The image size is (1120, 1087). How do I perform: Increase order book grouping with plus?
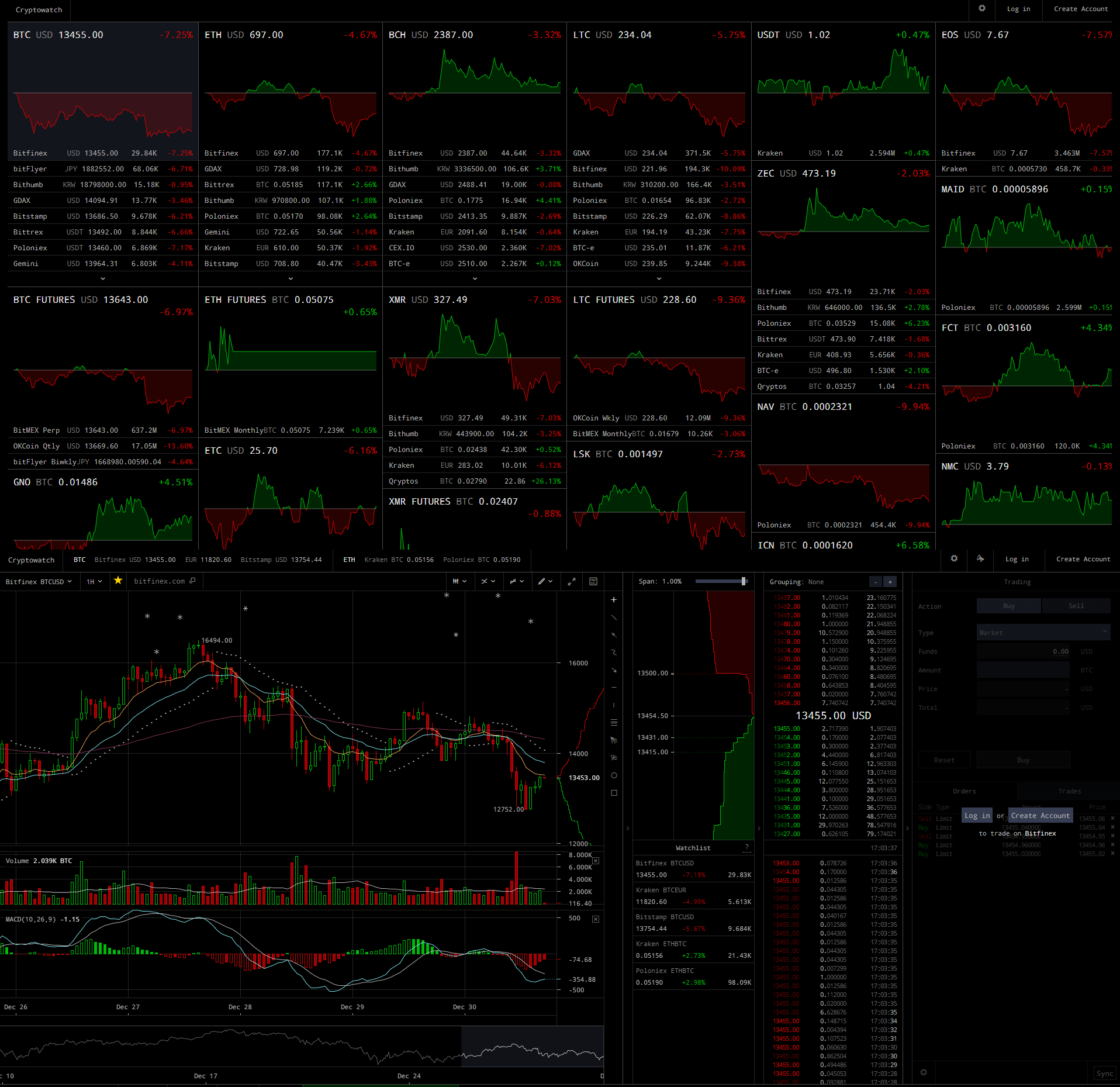[x=890, y=582]
